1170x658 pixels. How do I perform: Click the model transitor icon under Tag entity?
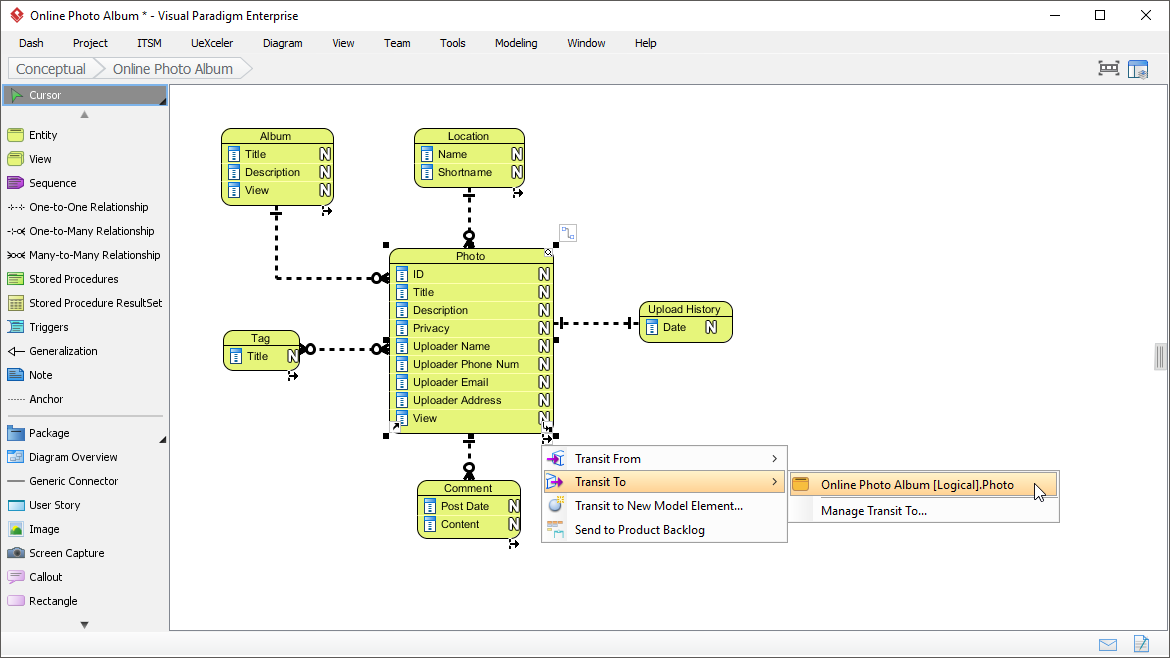[292, 376]
